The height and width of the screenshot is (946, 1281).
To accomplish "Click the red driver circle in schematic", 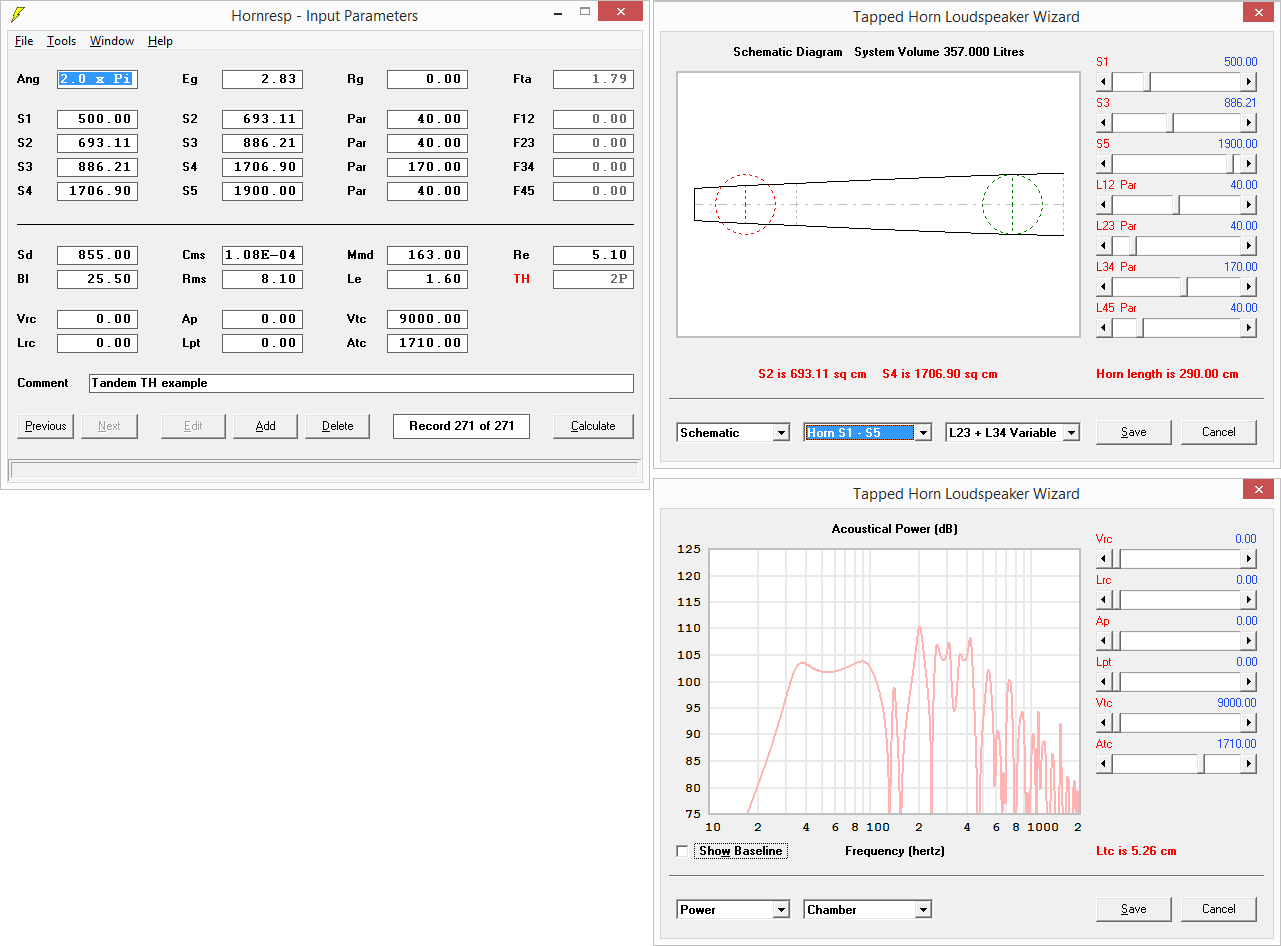I will point(745,204).
